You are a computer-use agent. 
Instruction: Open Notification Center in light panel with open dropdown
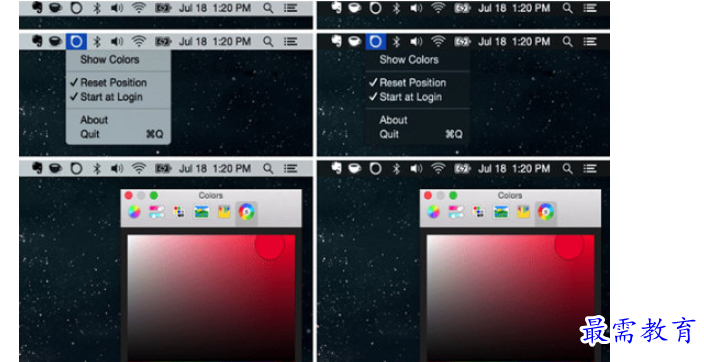[290, 42]
